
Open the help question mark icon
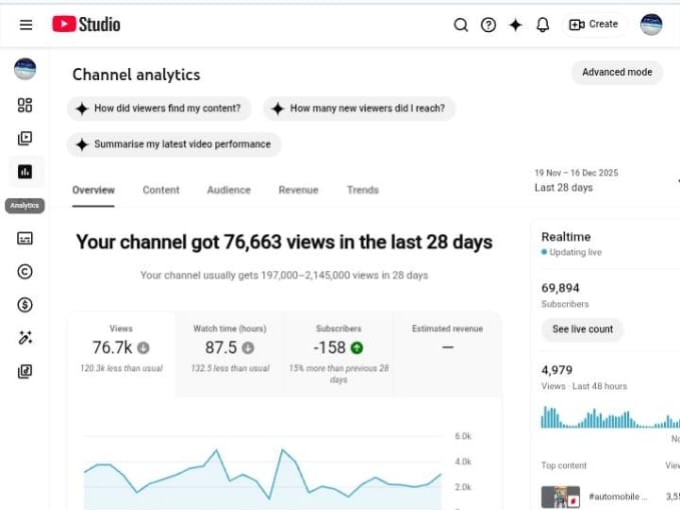point(488,25)
